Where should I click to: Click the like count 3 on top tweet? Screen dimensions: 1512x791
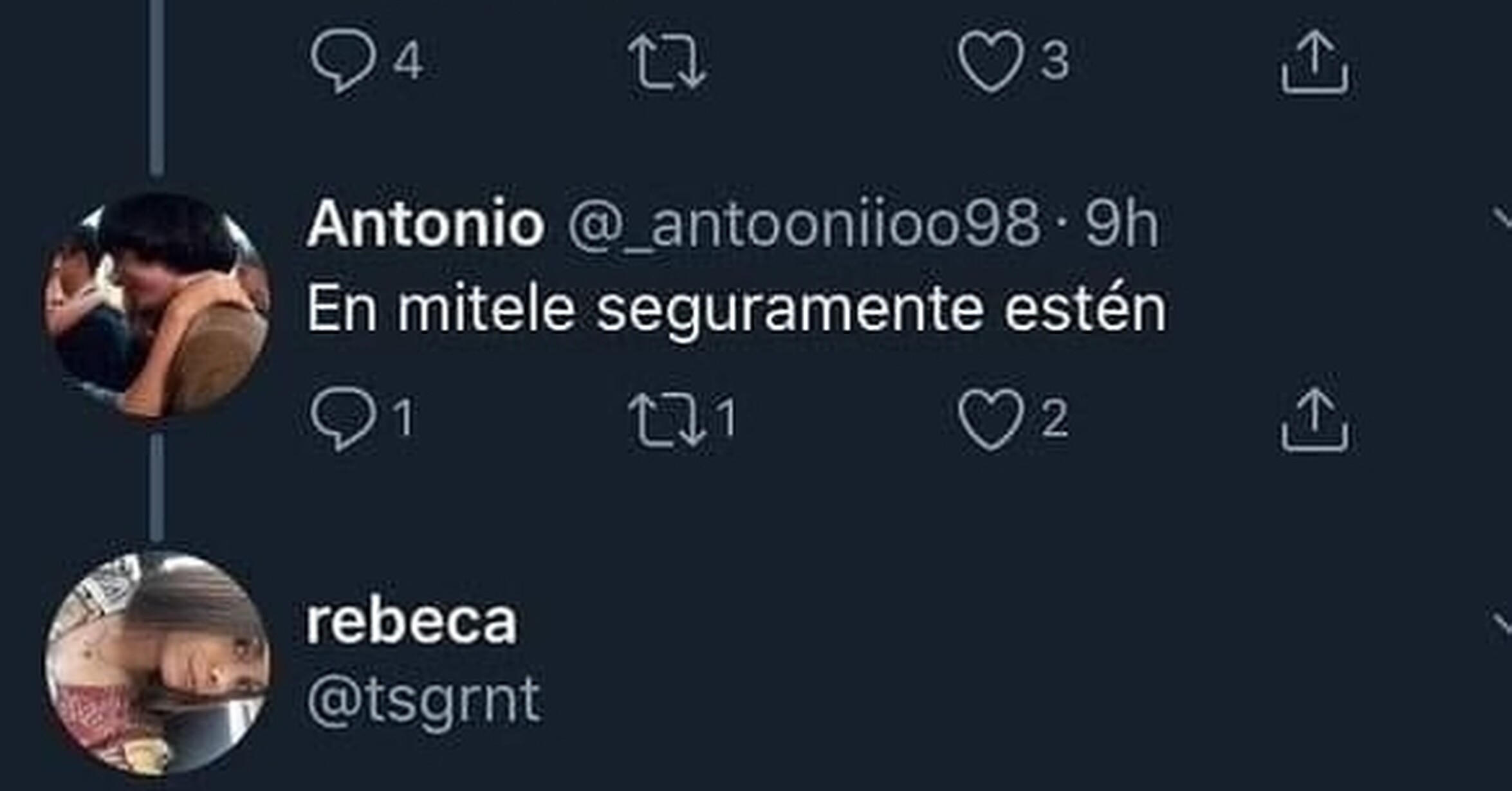(1055, 61)
